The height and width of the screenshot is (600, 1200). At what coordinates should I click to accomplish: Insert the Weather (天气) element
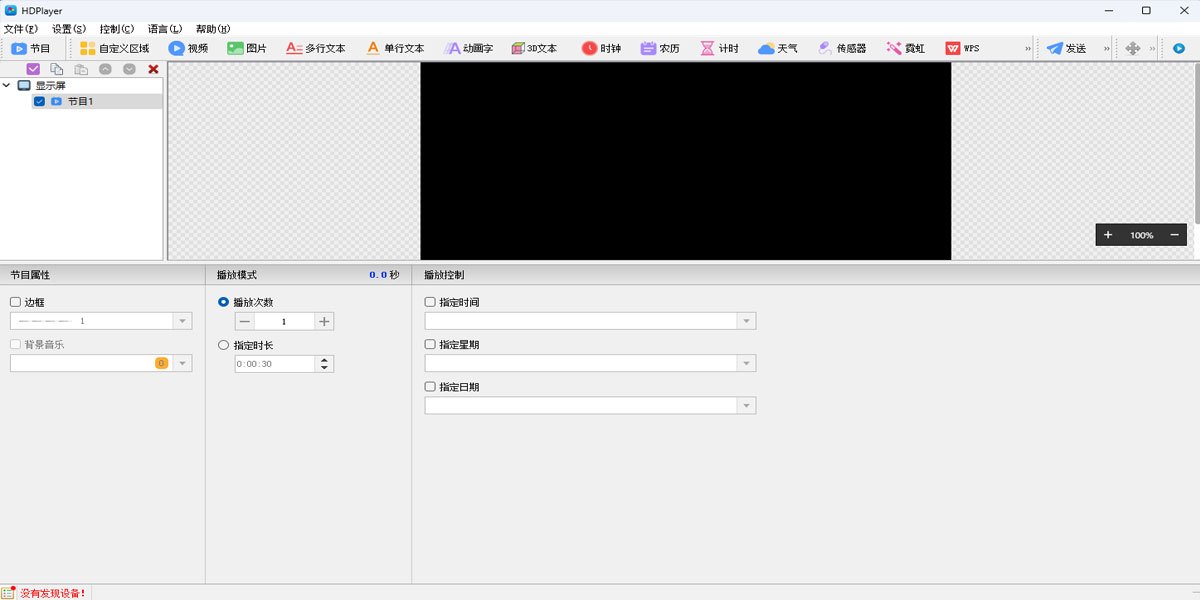click(777, 48)
